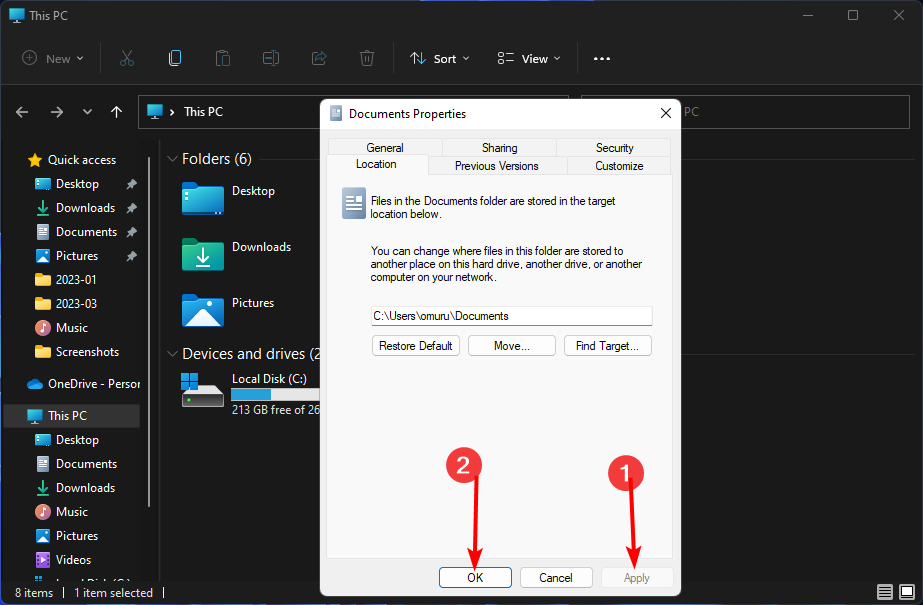The width and height of the screenshot is (923, 605).
Task: Click the Restore Default button
Action: tap(416, 345)
